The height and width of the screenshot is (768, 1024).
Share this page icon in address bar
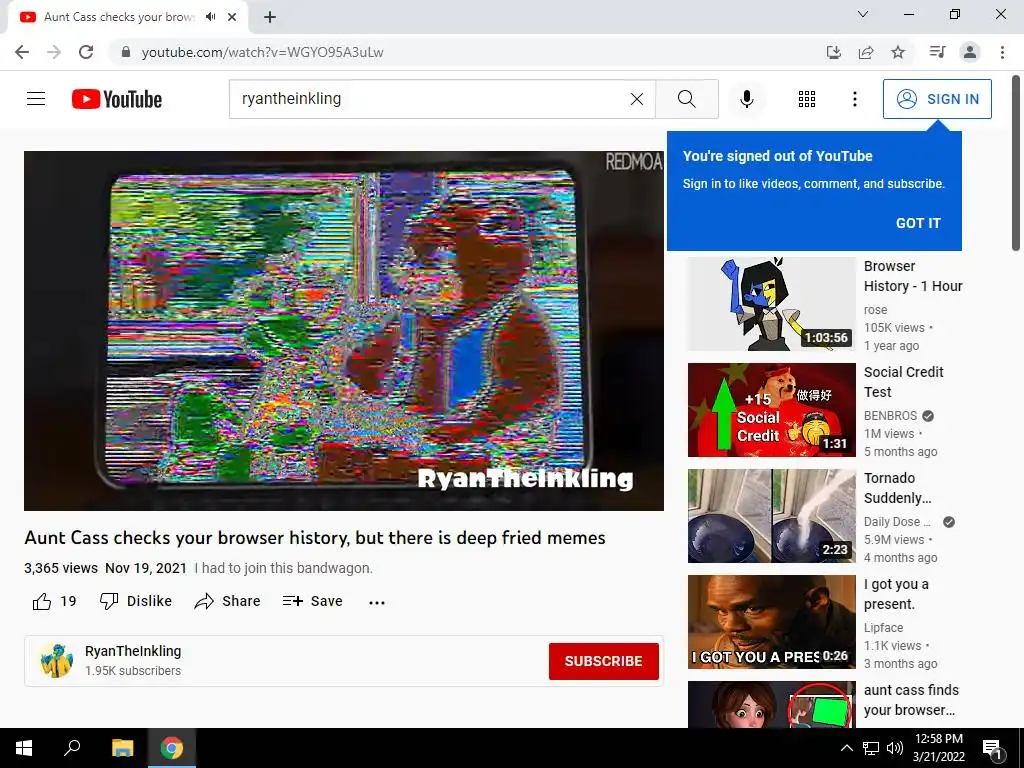(x=866, y=52)
